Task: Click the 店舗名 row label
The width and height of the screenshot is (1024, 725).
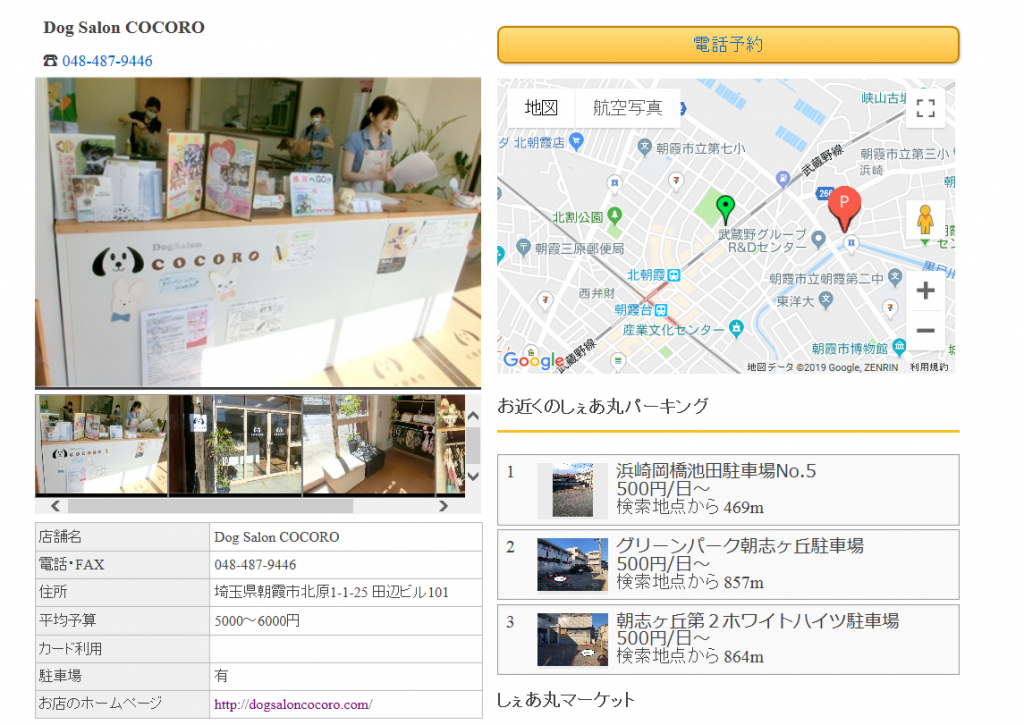Action: [x=122, y=537]
